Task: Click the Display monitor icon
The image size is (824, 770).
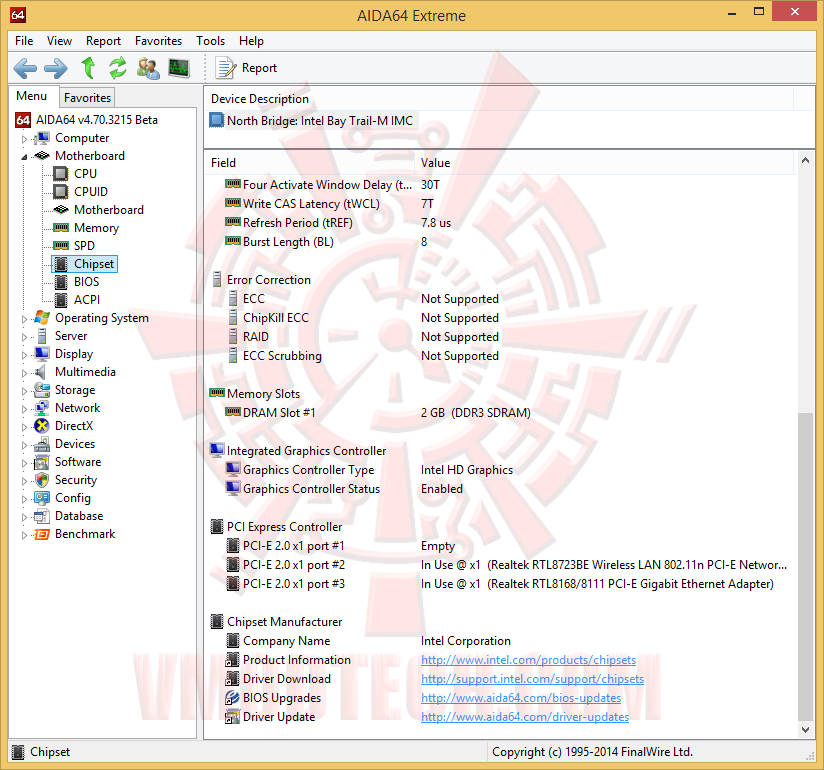Action: coord(42,354)
